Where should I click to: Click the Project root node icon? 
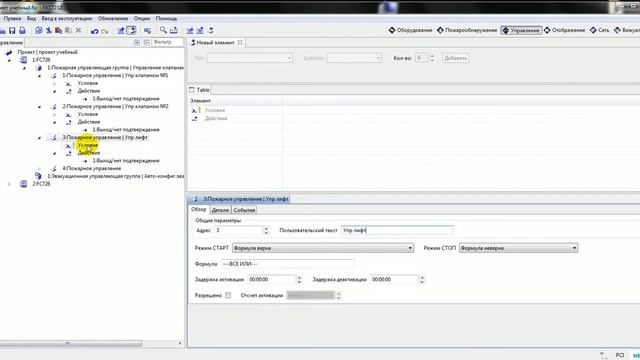coord(9,52)
